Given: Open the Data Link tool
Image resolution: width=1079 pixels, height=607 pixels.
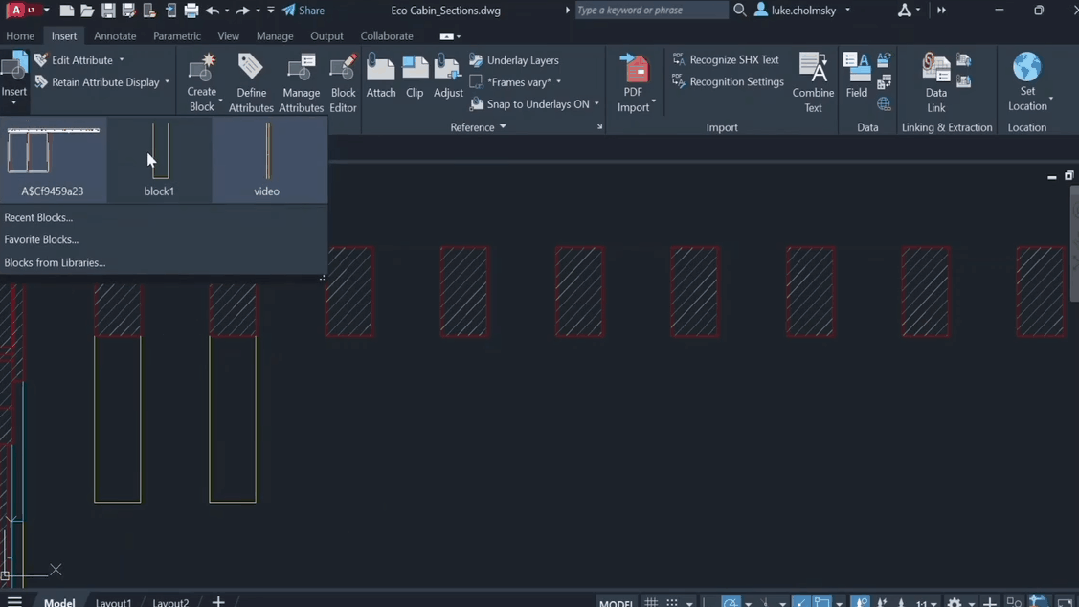Looking at the screenshot, I should [936, 80].
